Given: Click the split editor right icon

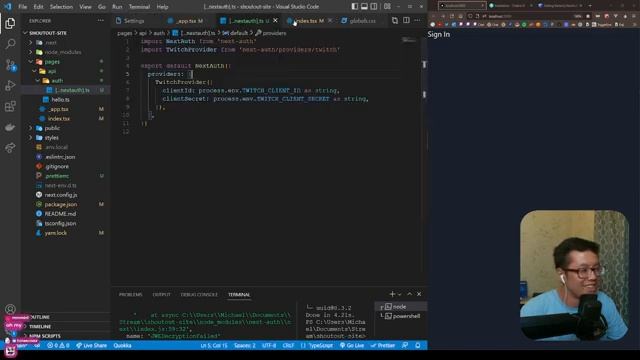Looking at the screenshot, I should [406, 20].
